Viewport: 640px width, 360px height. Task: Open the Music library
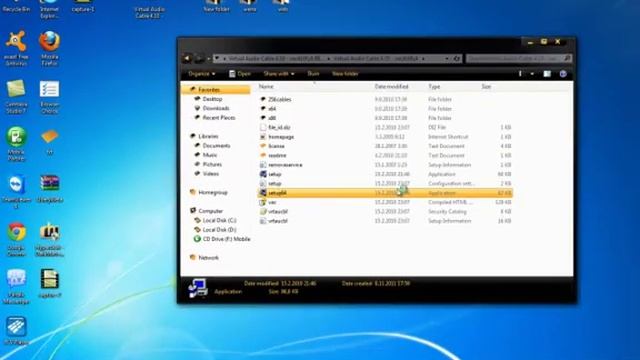point(210,155)
